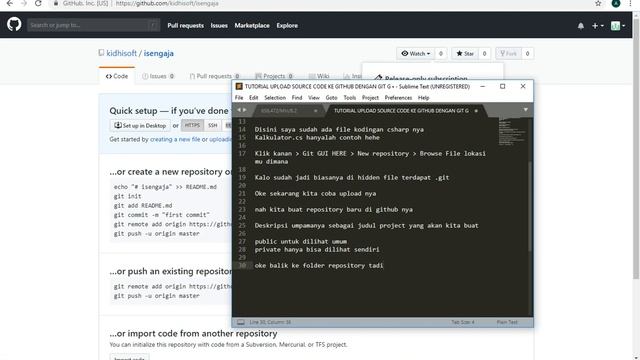Click the Sublime Text app icon in title bar
The image size is (640, 360).
pyautogui.click(x=239, y=86)
